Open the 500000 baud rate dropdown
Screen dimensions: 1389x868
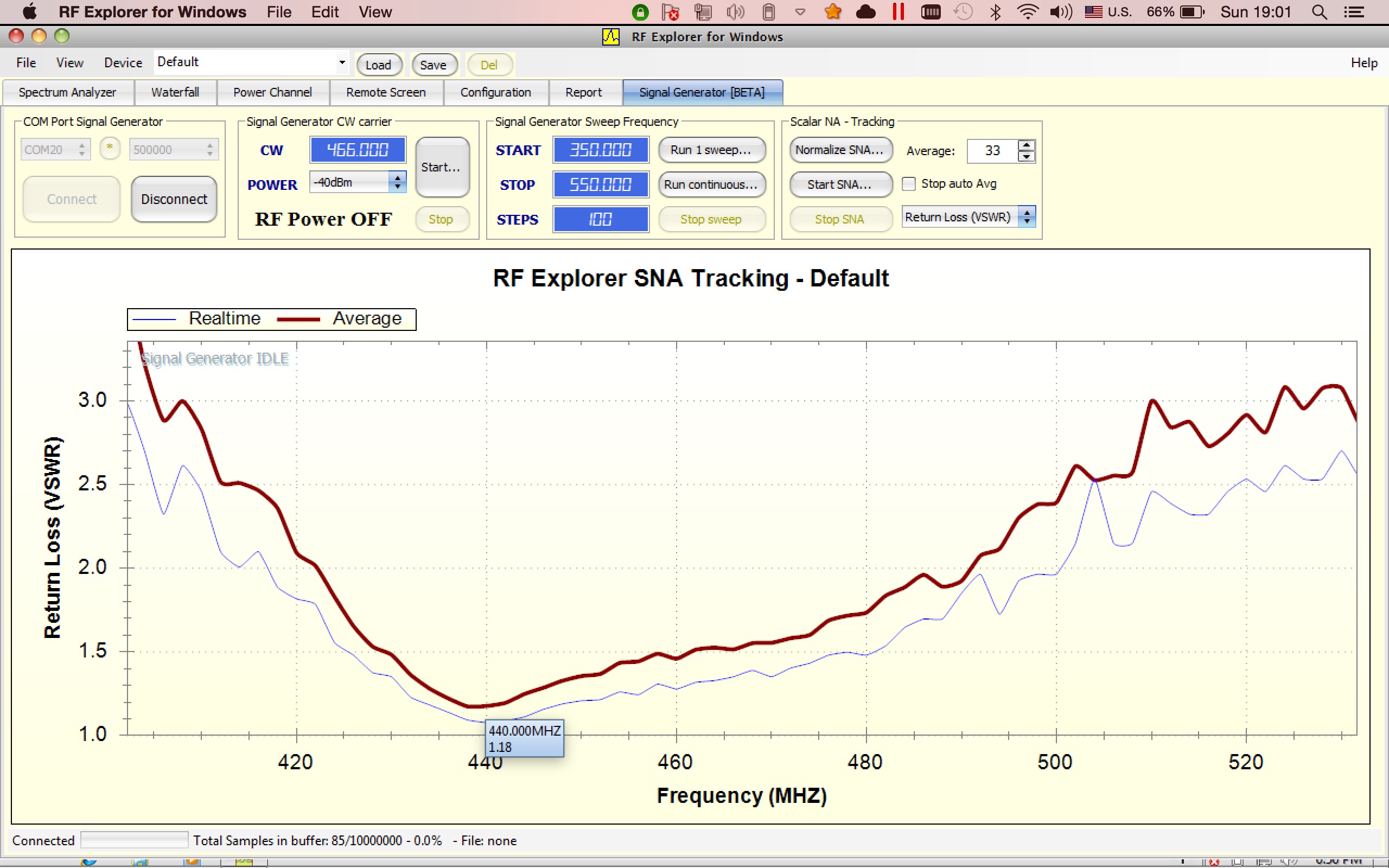click(173, 149)
